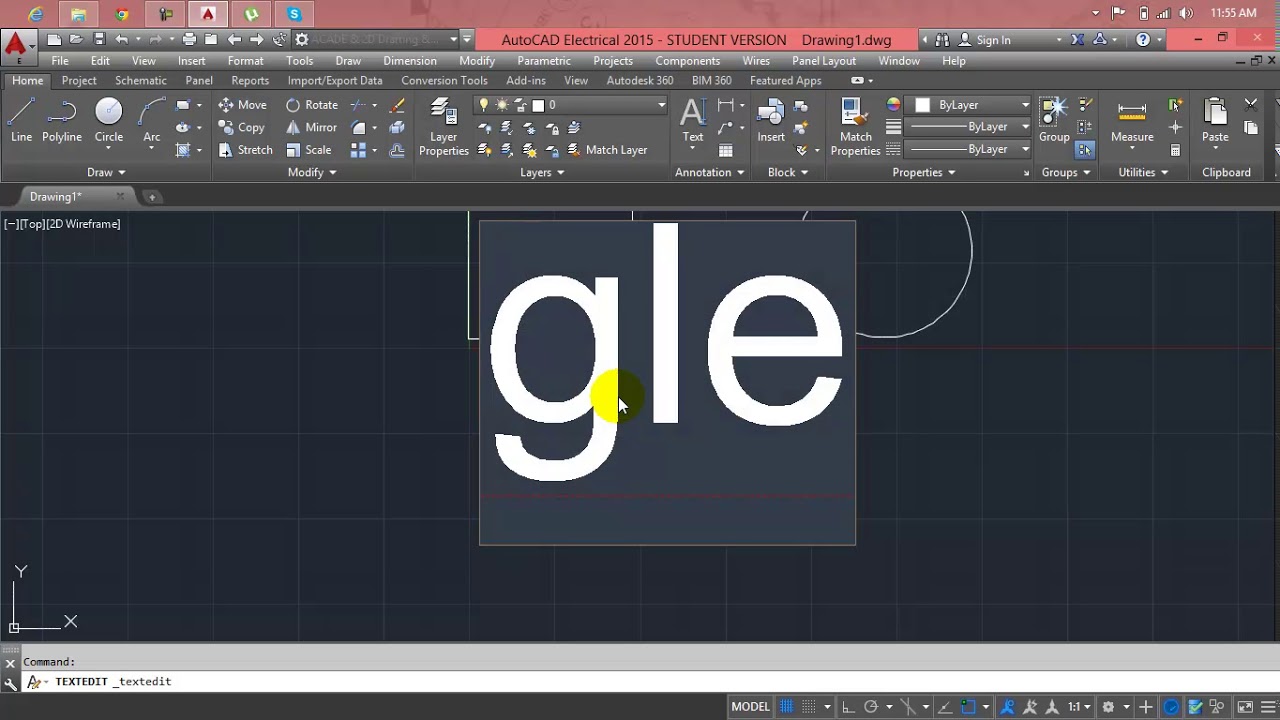This screenshot has width=1280, height=720.
Task: Open the Dimension menu
Action: click(410, 61)
